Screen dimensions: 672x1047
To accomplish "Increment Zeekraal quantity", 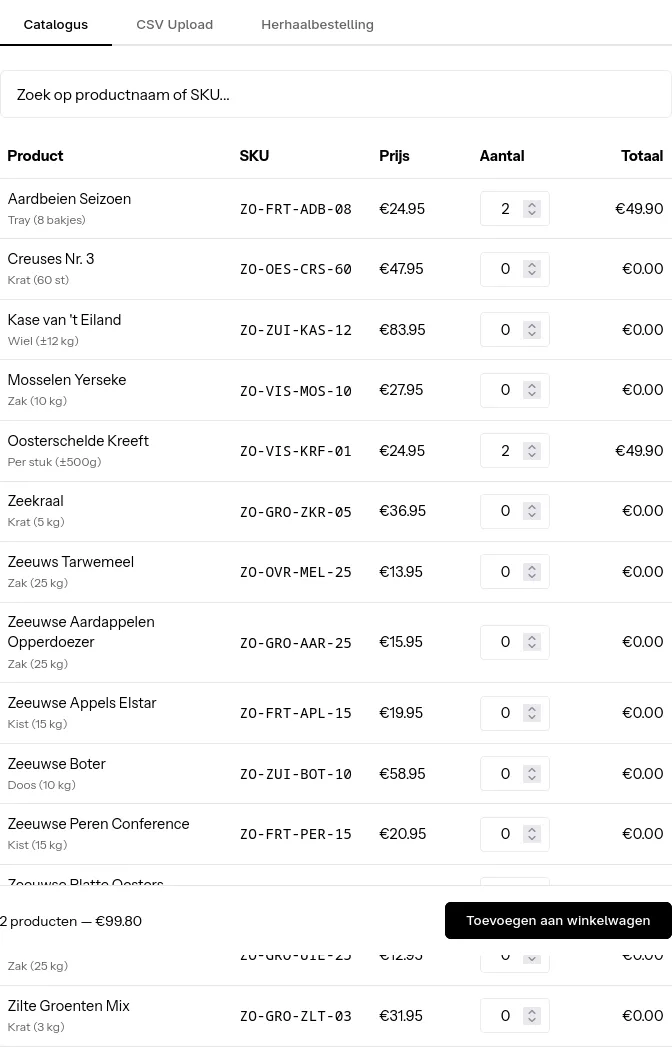I will [x=531, y=507].
